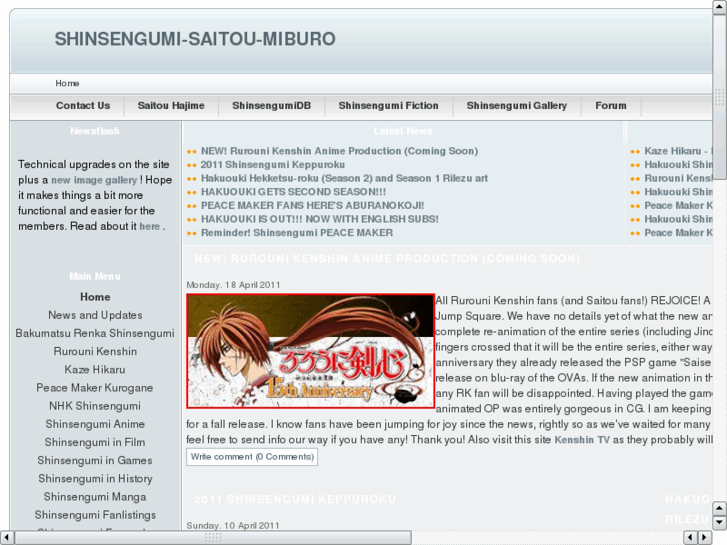Click the vertical scrollbar down arrow at bottom

[x=720, y=523]
